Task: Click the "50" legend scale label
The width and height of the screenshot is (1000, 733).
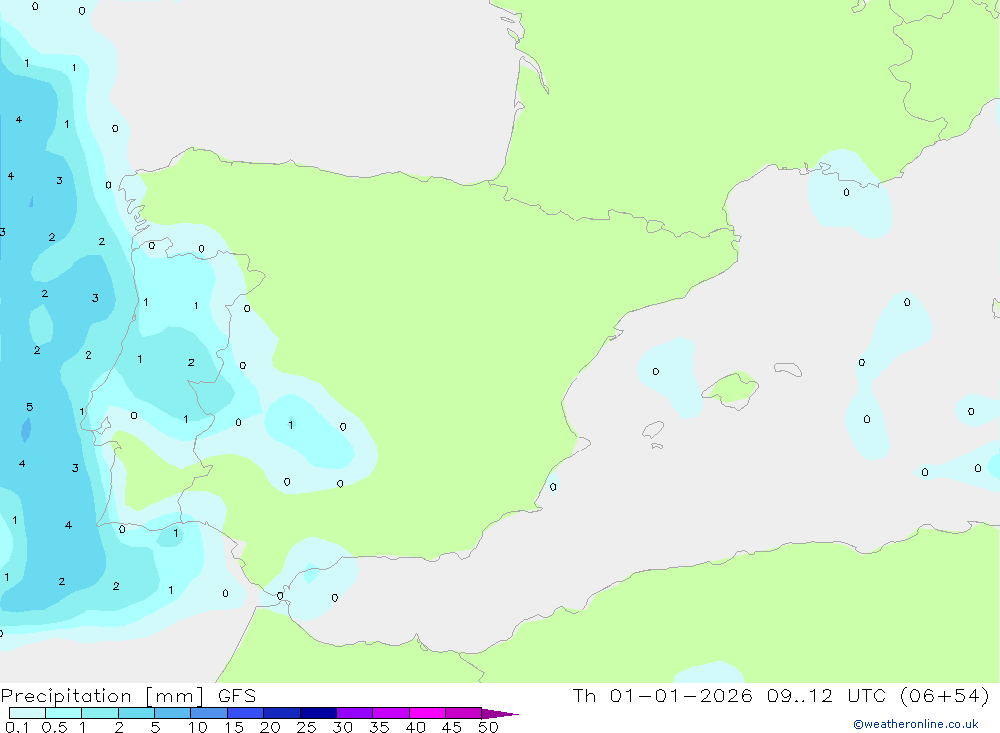Action: pyautogui.click(x=488, y=727)
